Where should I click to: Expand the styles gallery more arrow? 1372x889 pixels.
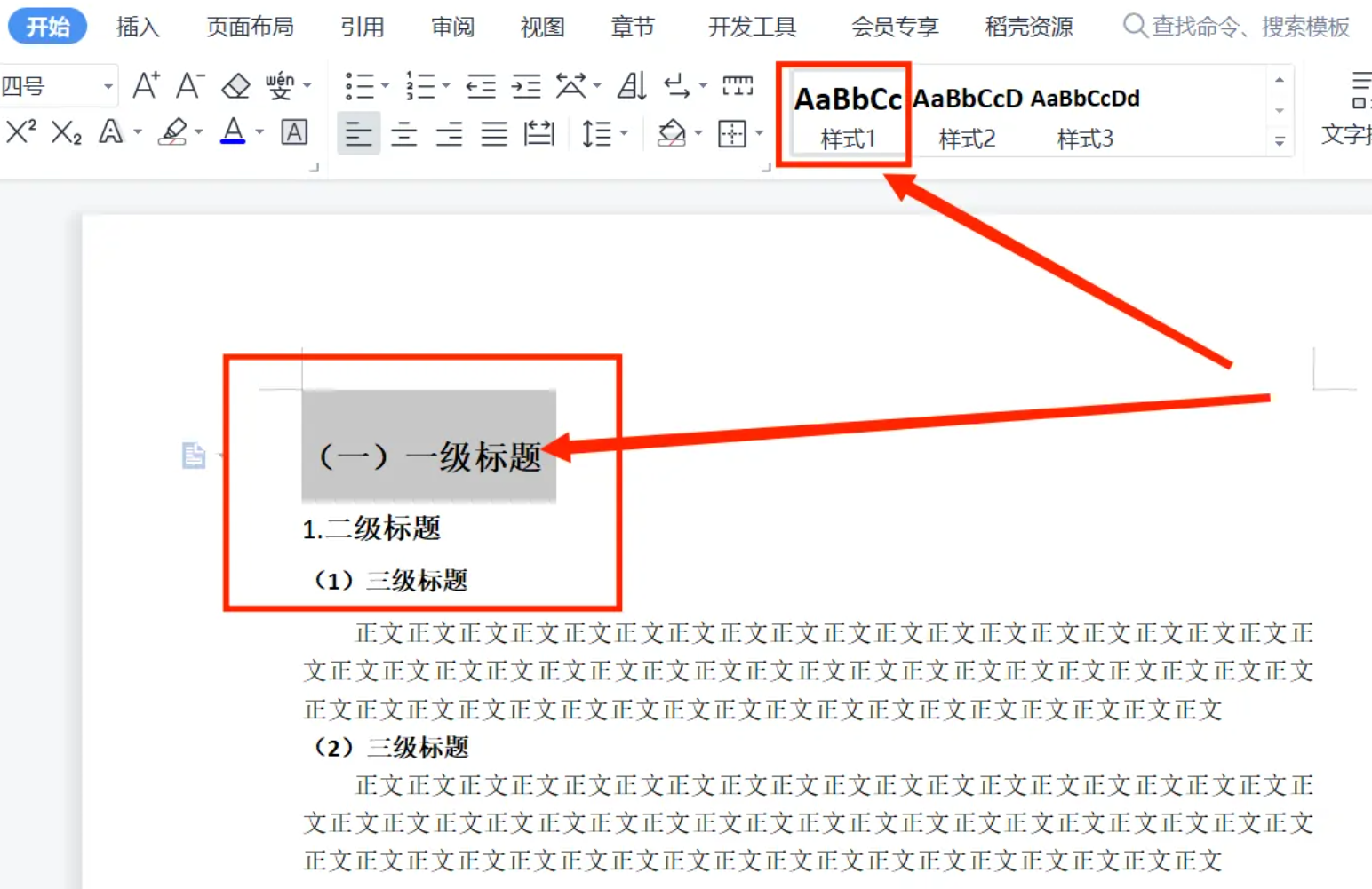coord(1280,141)
